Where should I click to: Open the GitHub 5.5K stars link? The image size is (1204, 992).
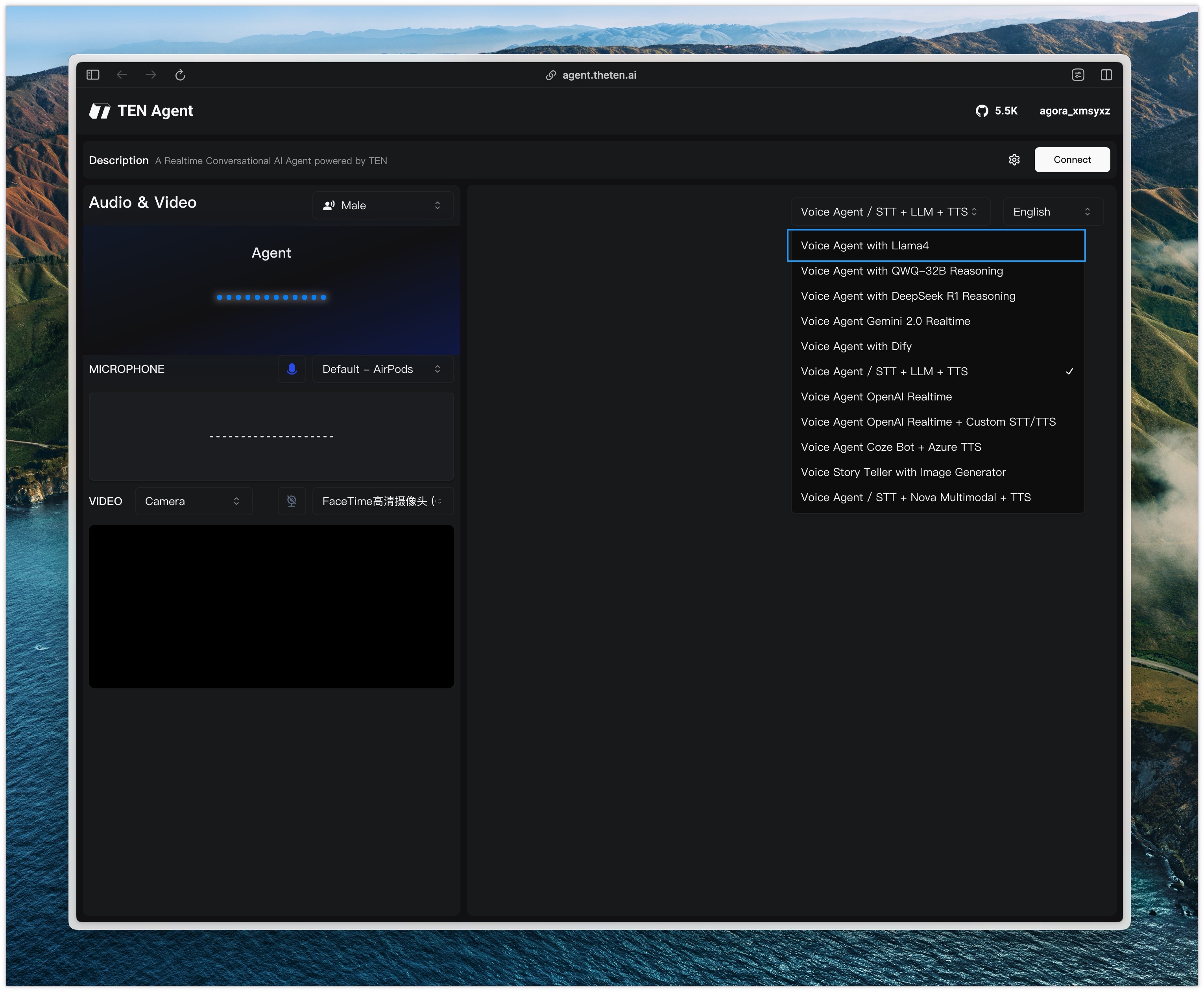(x=997, y=111)
